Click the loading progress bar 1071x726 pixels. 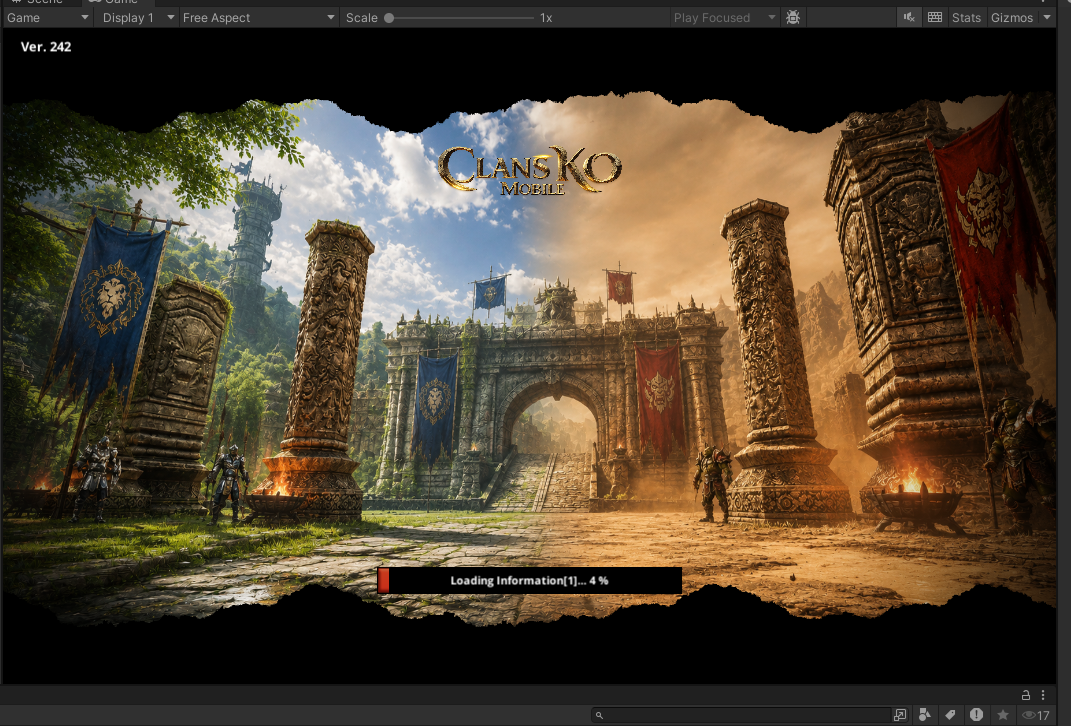[529, 581]
